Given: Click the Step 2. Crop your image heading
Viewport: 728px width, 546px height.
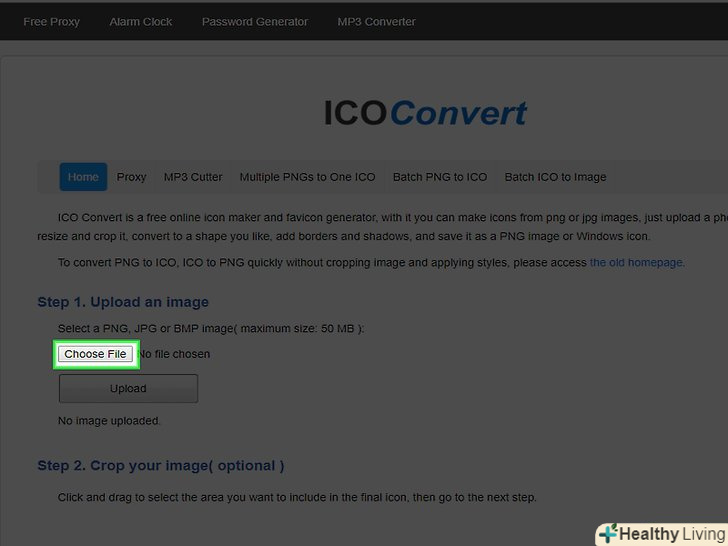Looking at the screenshot, I should coord(161,466).
